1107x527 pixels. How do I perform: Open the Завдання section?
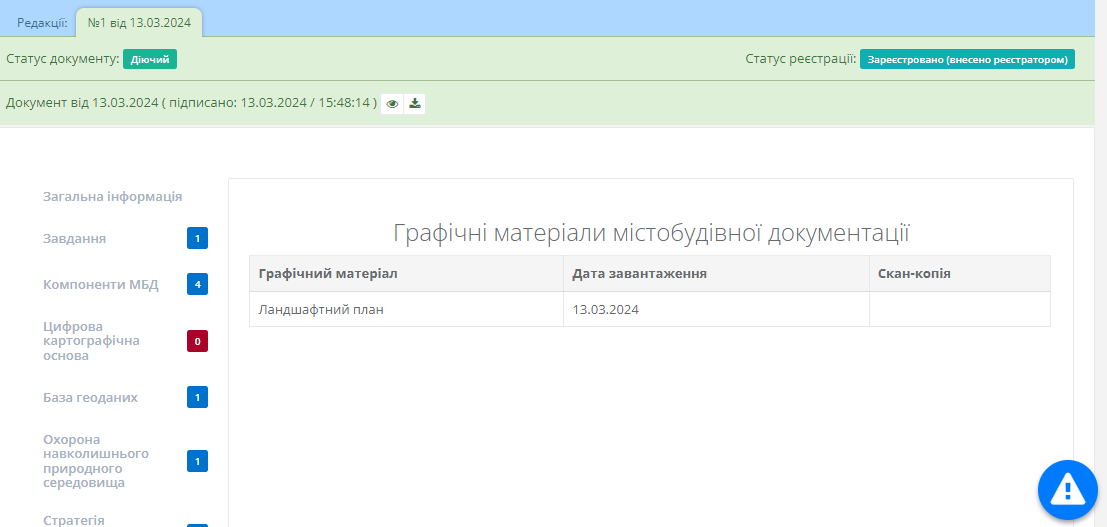(x=74, y=239)
